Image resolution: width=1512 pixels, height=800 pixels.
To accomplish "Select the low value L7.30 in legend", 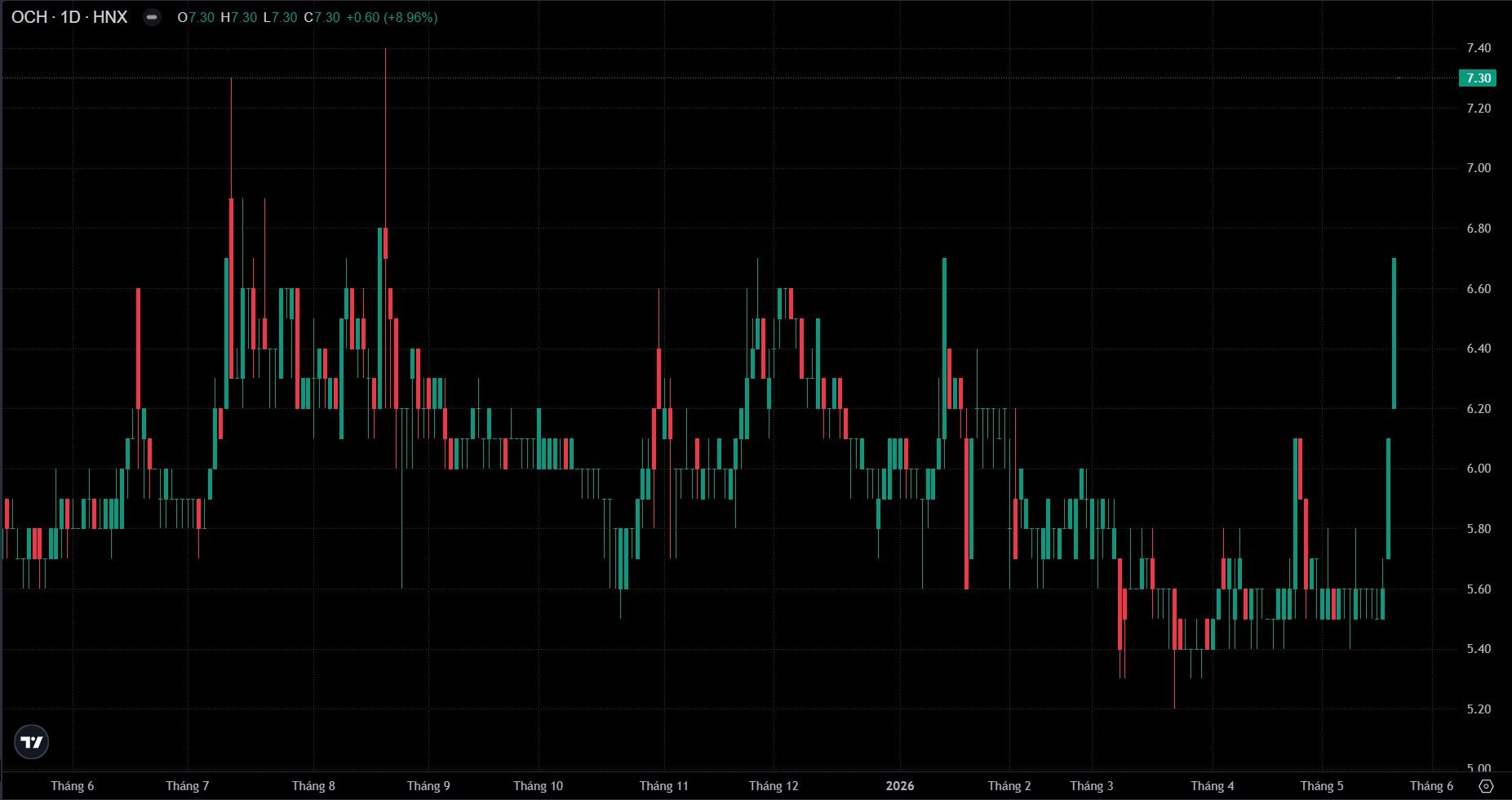I will click(280, 17).
